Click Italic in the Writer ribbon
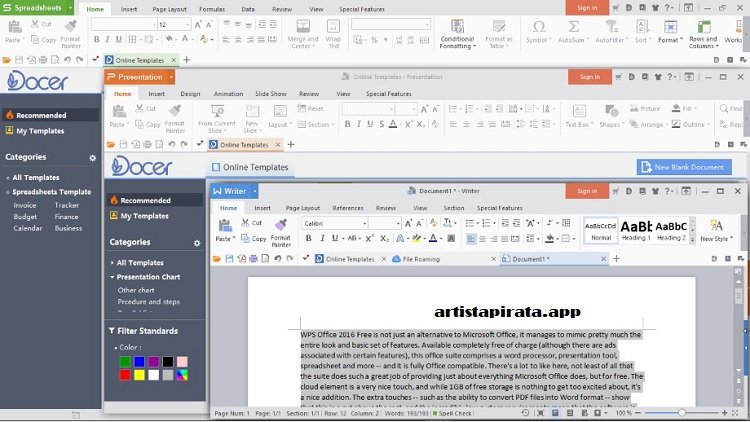The width and height of the screenshot is (750, 422). pyautogui.click(x=322, y=238)
